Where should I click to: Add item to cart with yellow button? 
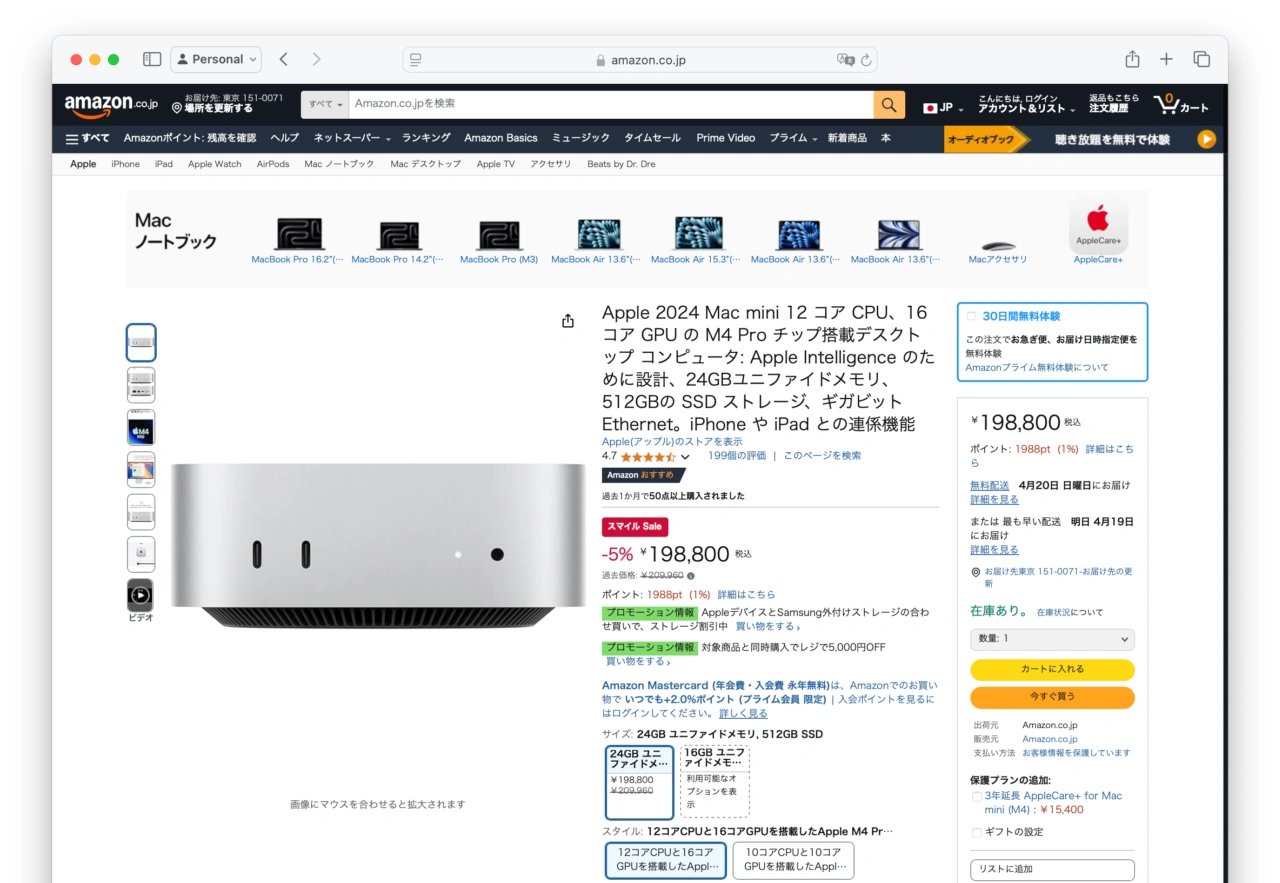click(1052, 669)
